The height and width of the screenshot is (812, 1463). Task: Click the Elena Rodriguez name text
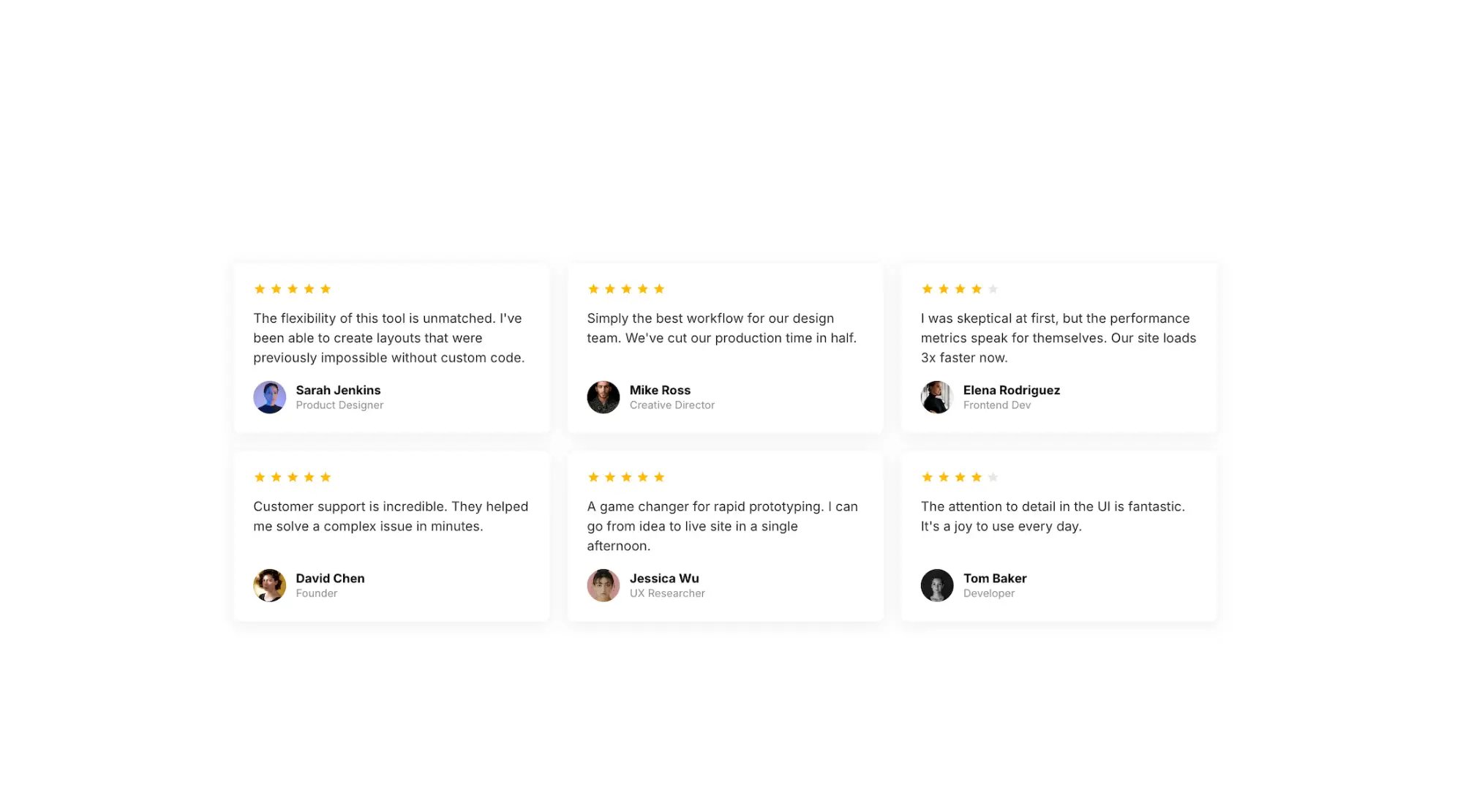click(1011, 390)
